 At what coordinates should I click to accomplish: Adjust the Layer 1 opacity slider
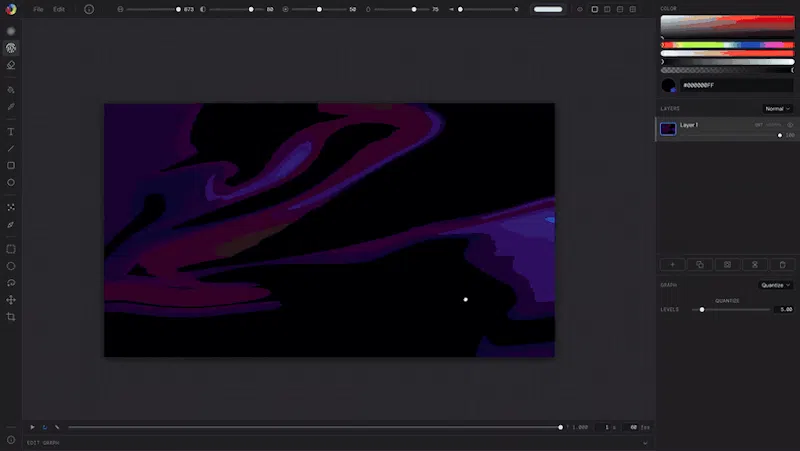730,135
